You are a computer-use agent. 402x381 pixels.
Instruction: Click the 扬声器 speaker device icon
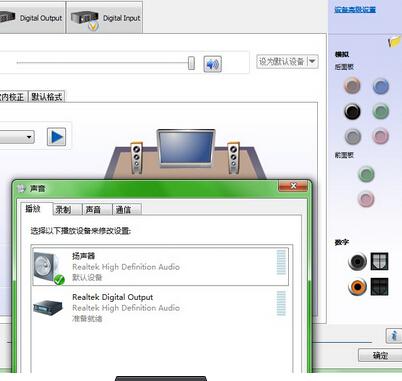[x=48, y=268]
